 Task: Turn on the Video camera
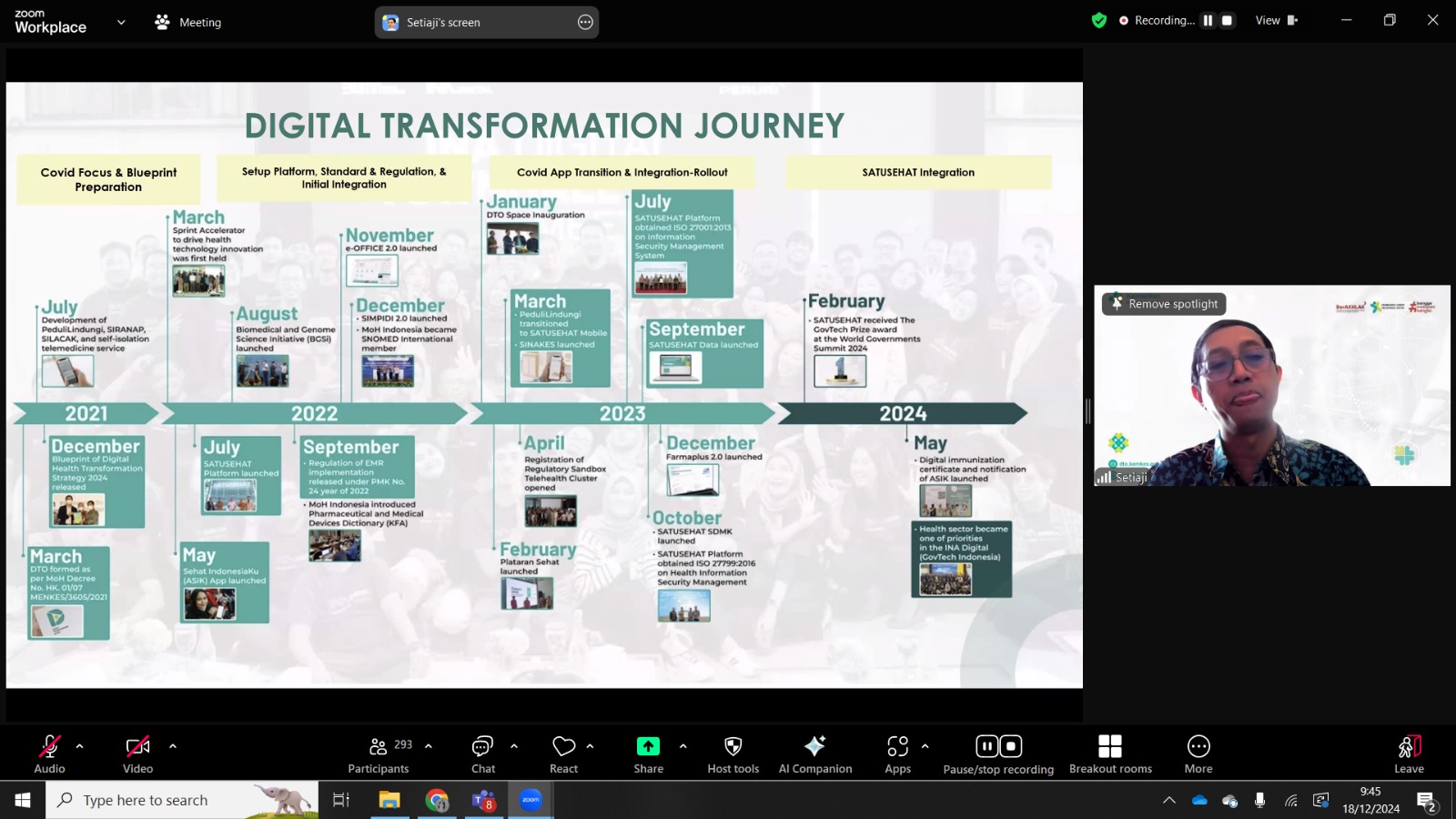click(x=137, y=746)
